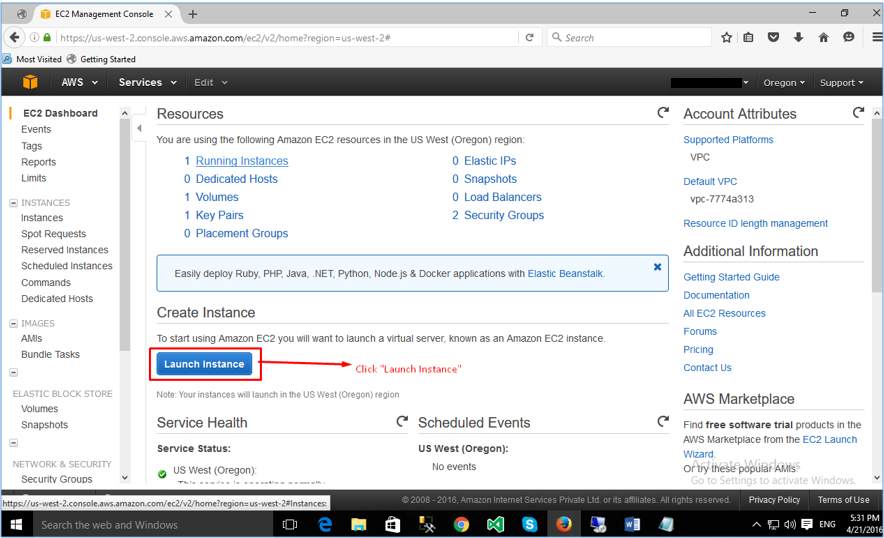This screenshot has width=884, height=538.
Task: Refresh the Service Health section
Action: click(402, 421)
